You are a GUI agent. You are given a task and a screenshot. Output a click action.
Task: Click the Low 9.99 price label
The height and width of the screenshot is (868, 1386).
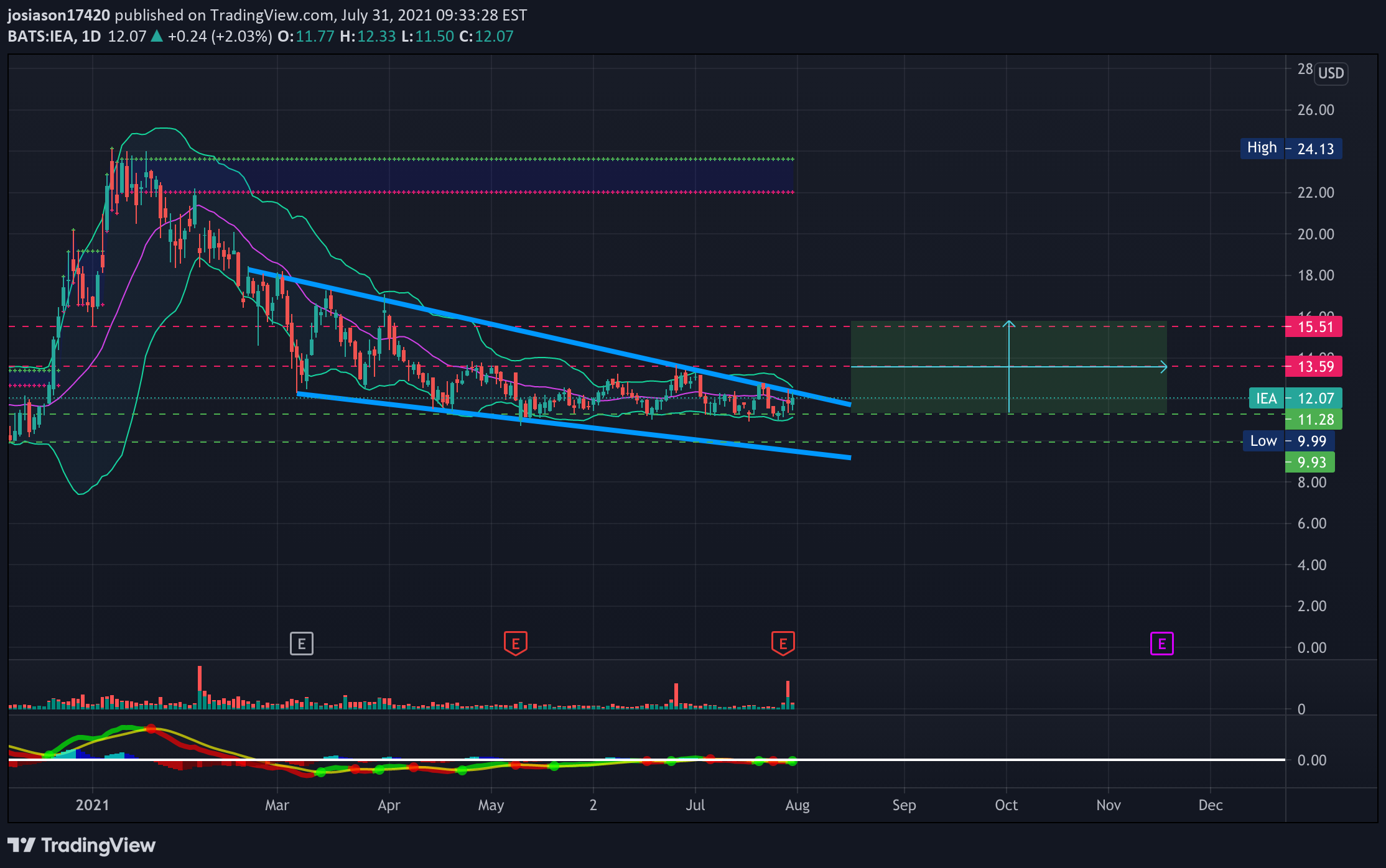click(x=1288, y=441)
